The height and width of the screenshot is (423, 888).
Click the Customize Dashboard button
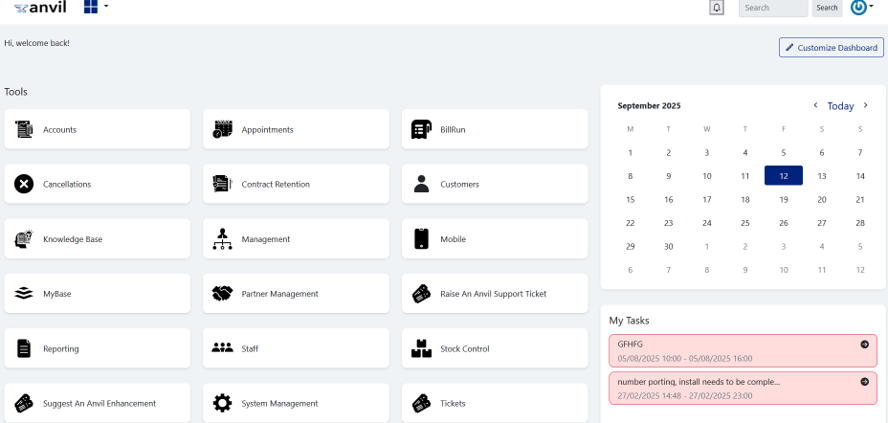tap(831, 47)
